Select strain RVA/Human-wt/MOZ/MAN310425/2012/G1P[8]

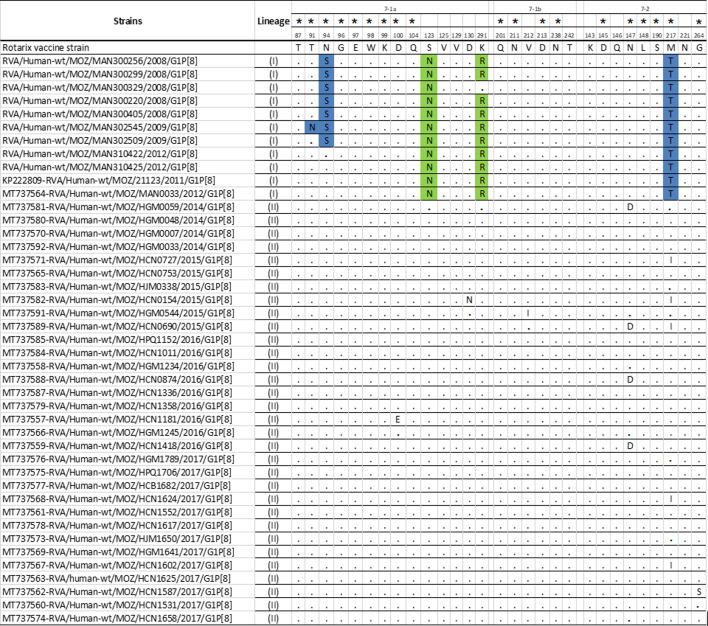pyautogui.click(x=100, y=167)
